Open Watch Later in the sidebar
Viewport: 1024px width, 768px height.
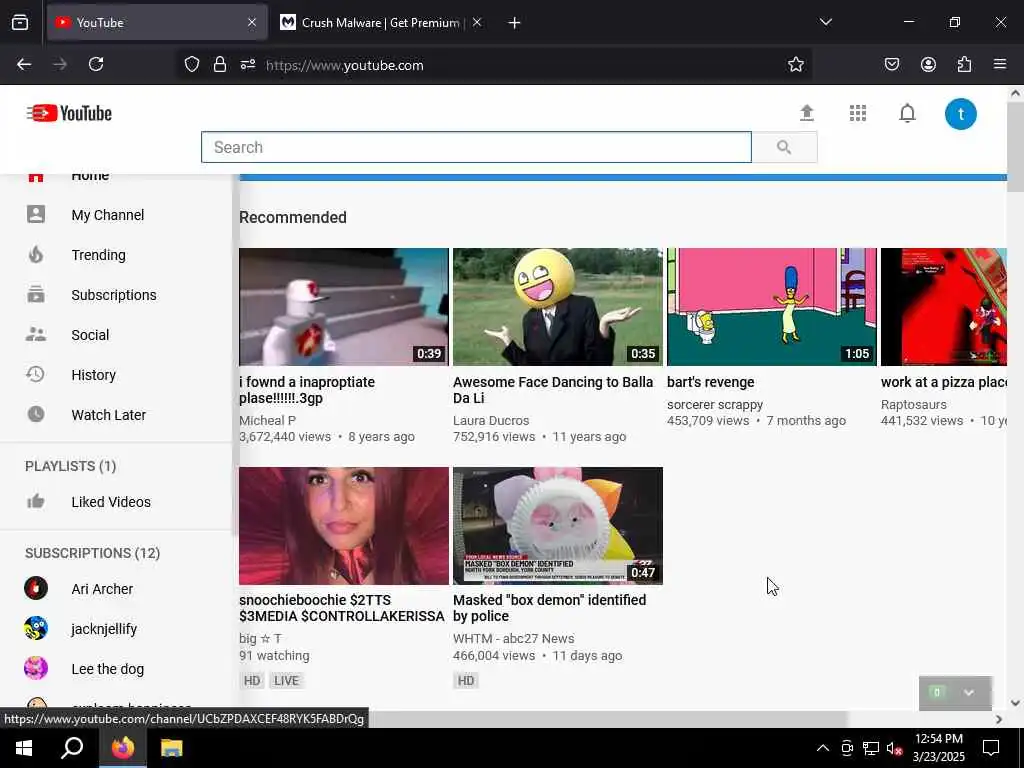point(108,415)
